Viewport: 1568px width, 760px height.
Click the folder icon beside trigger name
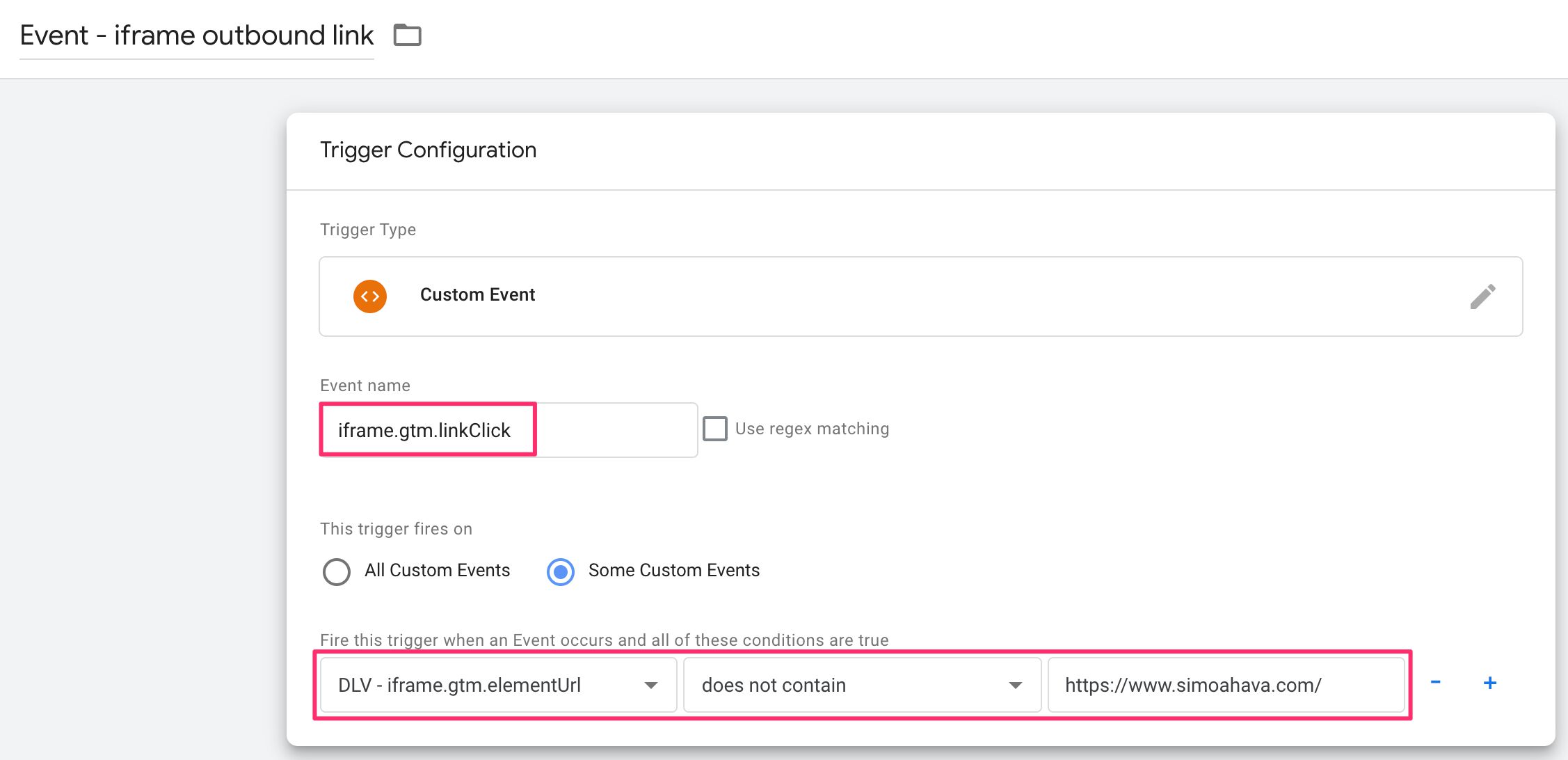[x=408, y=35]
